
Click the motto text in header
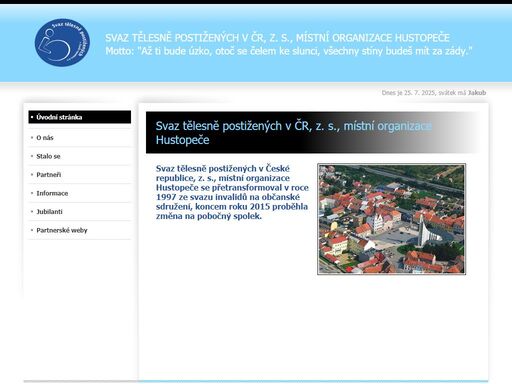pos(289,51)
